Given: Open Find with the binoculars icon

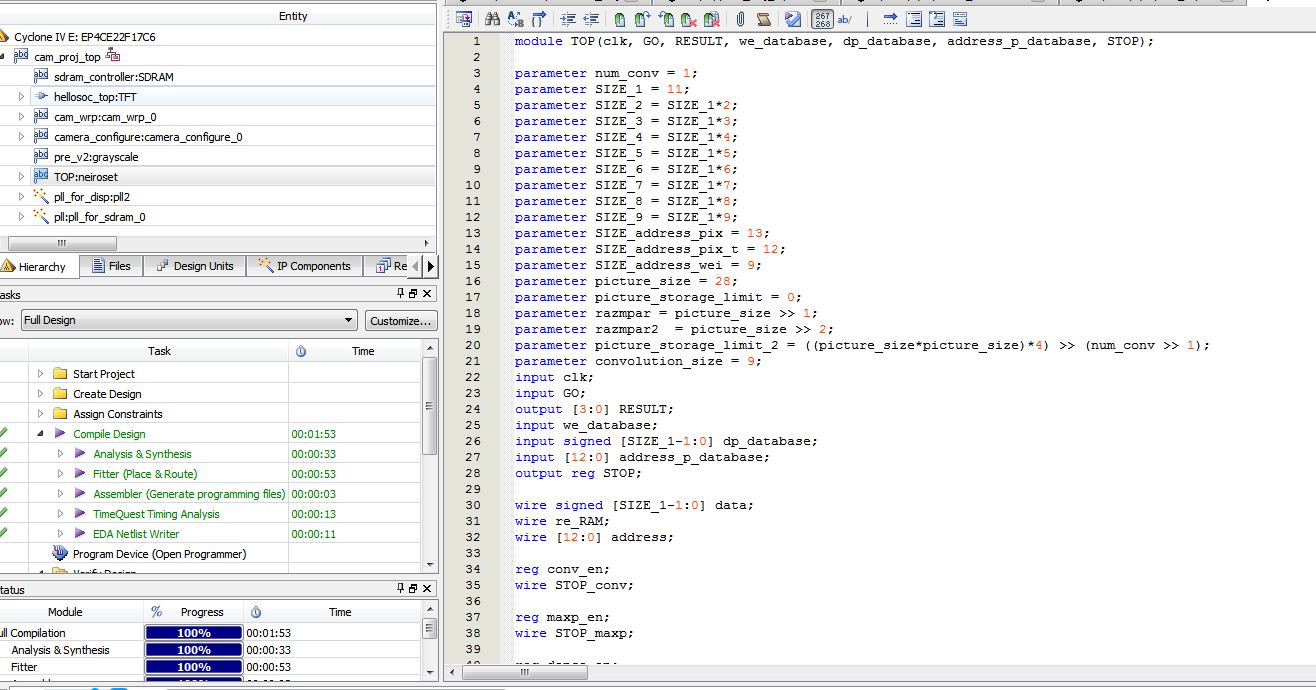Looking at the screenshot, I should 492,19.
